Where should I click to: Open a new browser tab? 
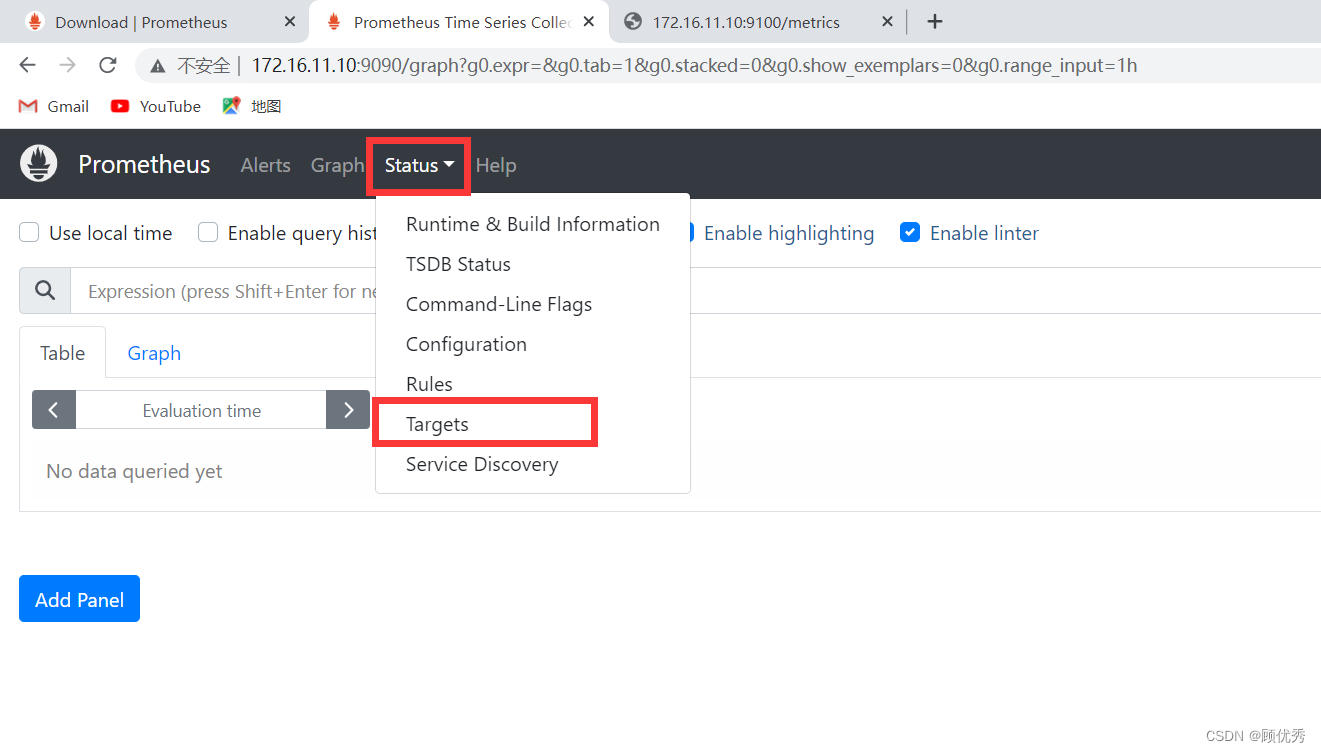934,21
